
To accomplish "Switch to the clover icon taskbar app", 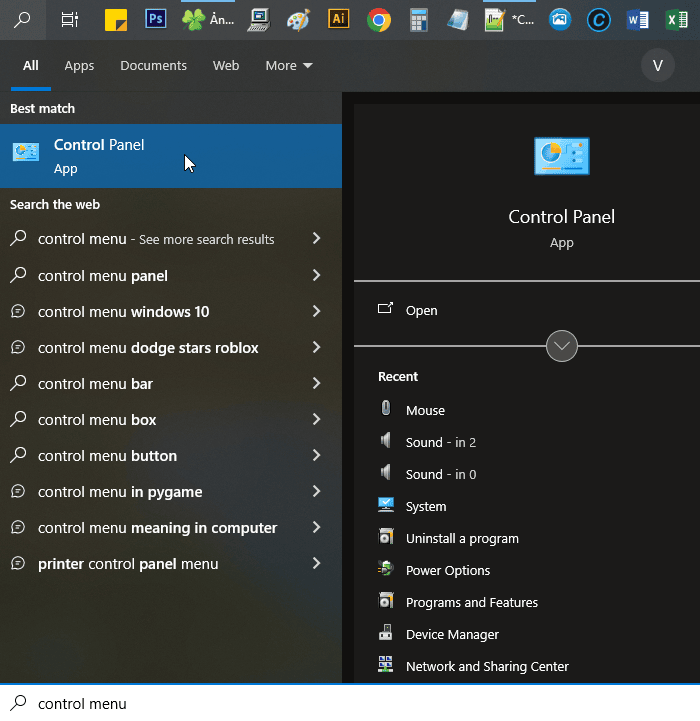I will 208,20.
